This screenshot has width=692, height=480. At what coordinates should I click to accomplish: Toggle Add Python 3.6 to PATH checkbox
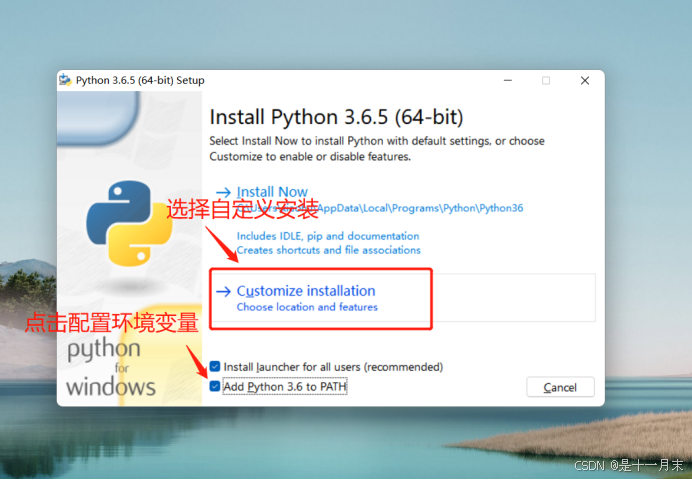pyautogui.click(x=215, y=386)
